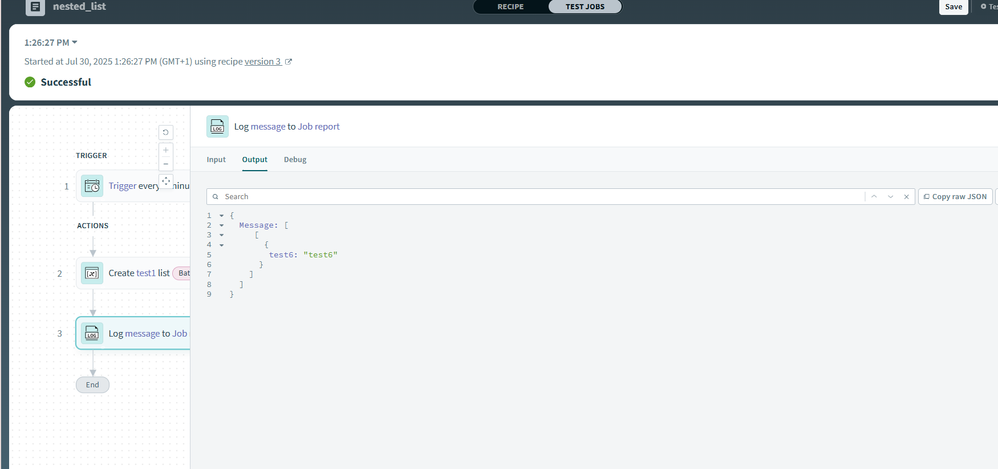Open the 1:26:27 PM job time dropdown
The height and width of the screenshot is (469, 998).
point(50,43)
